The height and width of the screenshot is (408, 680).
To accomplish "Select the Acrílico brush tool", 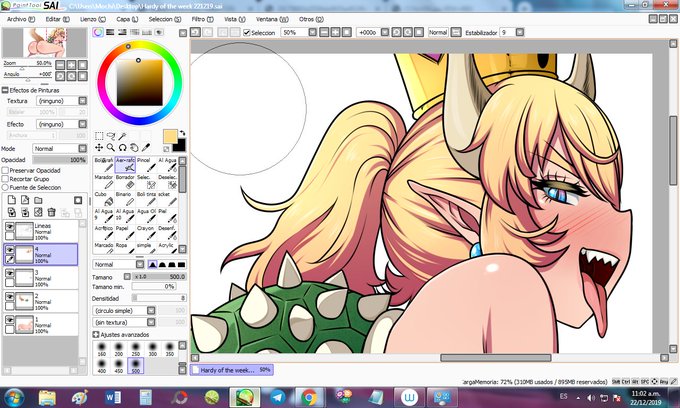I will pyautogui.click(x=104, y=232).
